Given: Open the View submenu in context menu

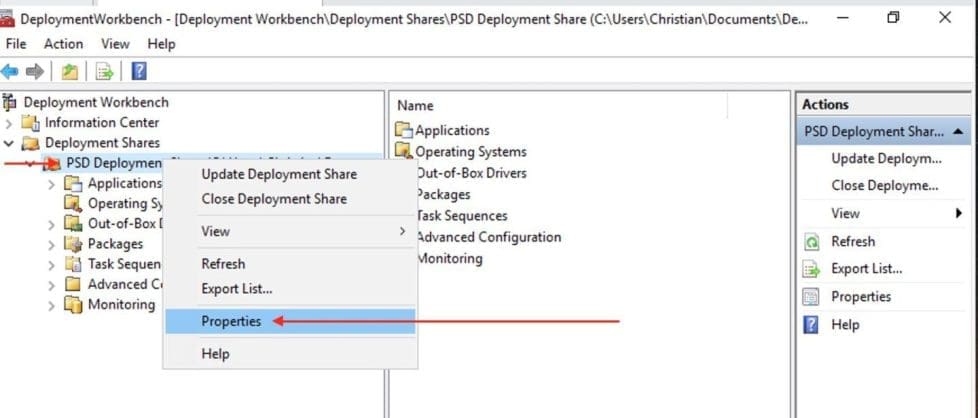Looking at the screenshot, I should click(x=215, y=231).
